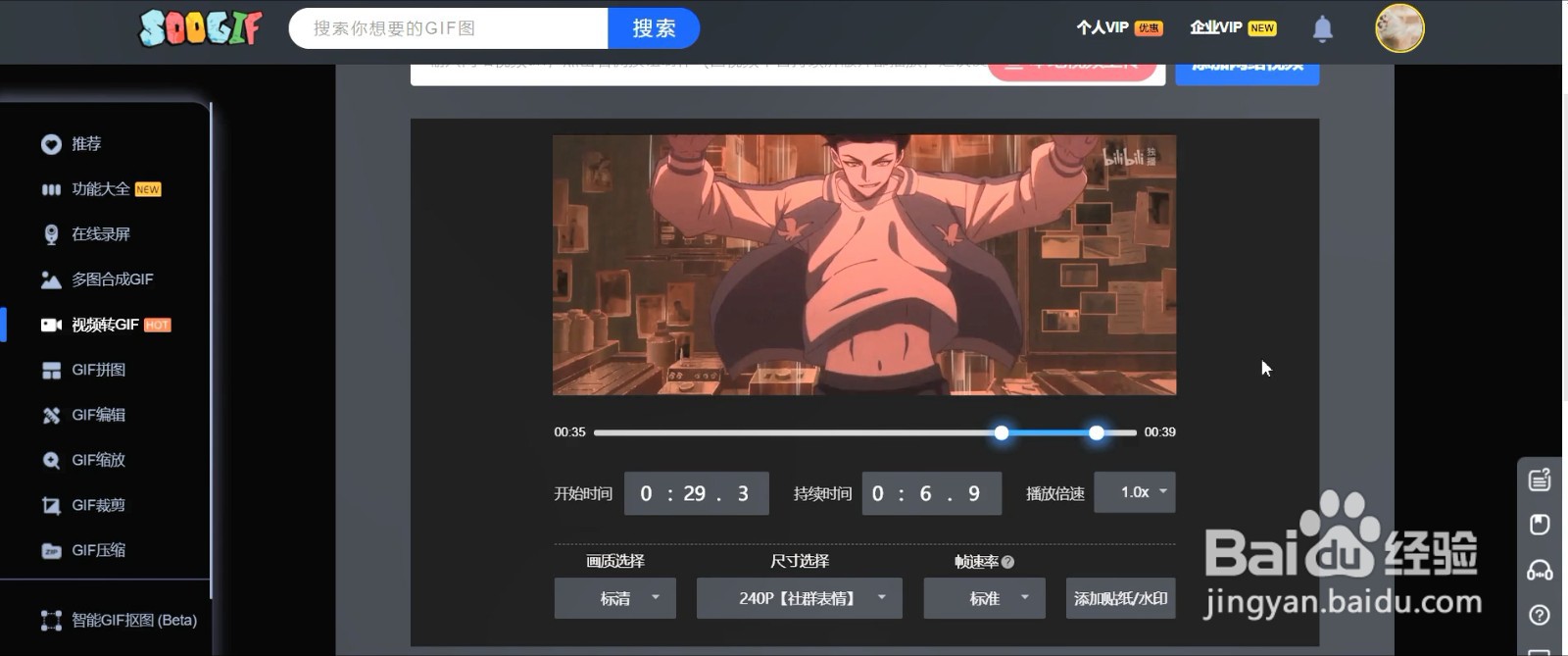Click 添加贴纸/水印 button
The width and height of the screenshot is (1568, 656).
click(x=1121, y=598)
